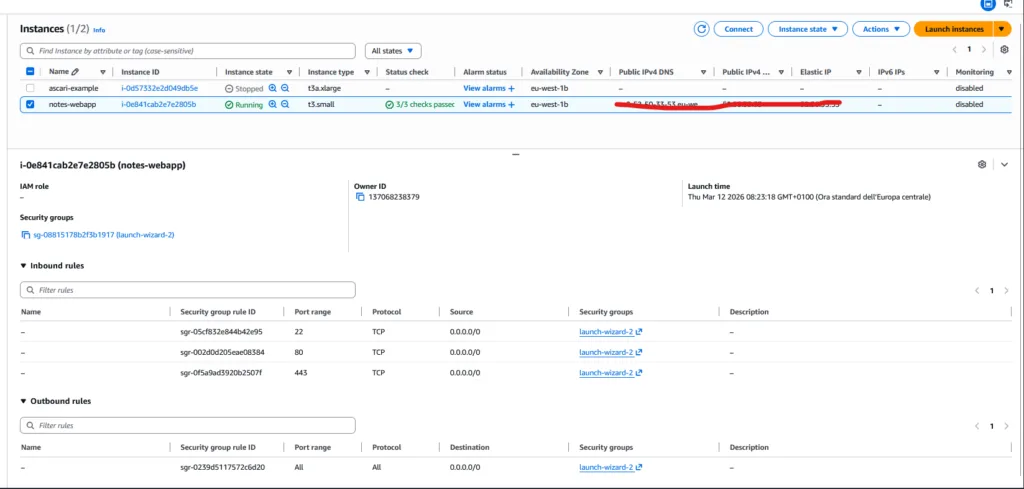Image resolution: width=1024 pixels, height=489 pixels.
Task: Click the Connect button
Action: [739, 29]
